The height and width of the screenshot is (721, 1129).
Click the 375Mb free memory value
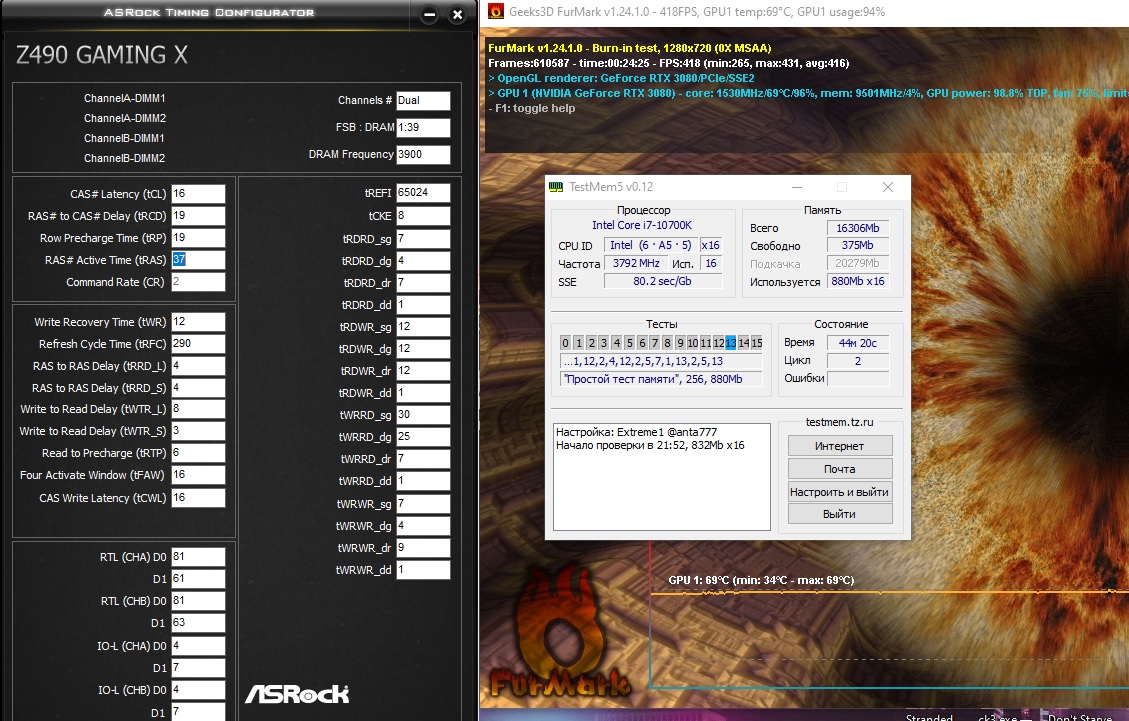[x=858, y=246]
